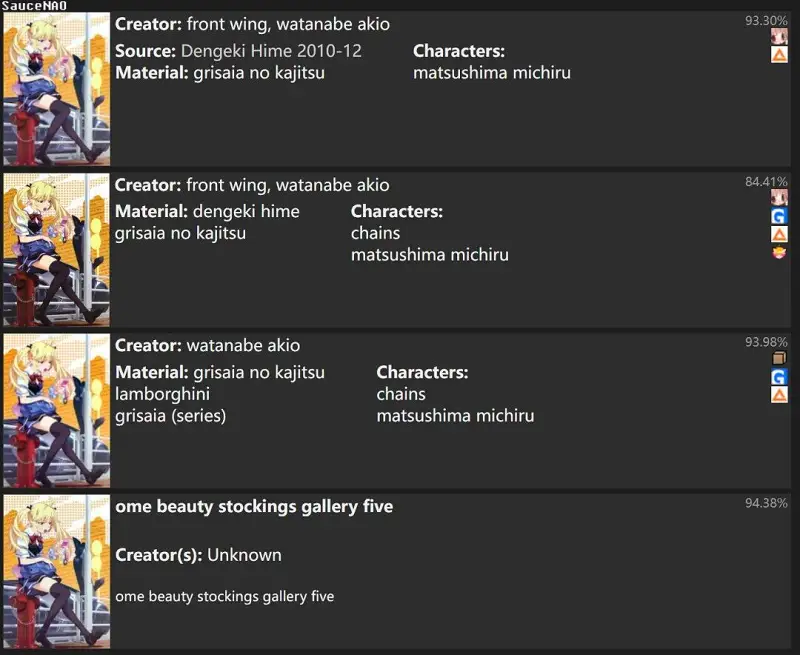Open the blue G Gelbooru icon in the 93.98% result

(x=779, y=376)
